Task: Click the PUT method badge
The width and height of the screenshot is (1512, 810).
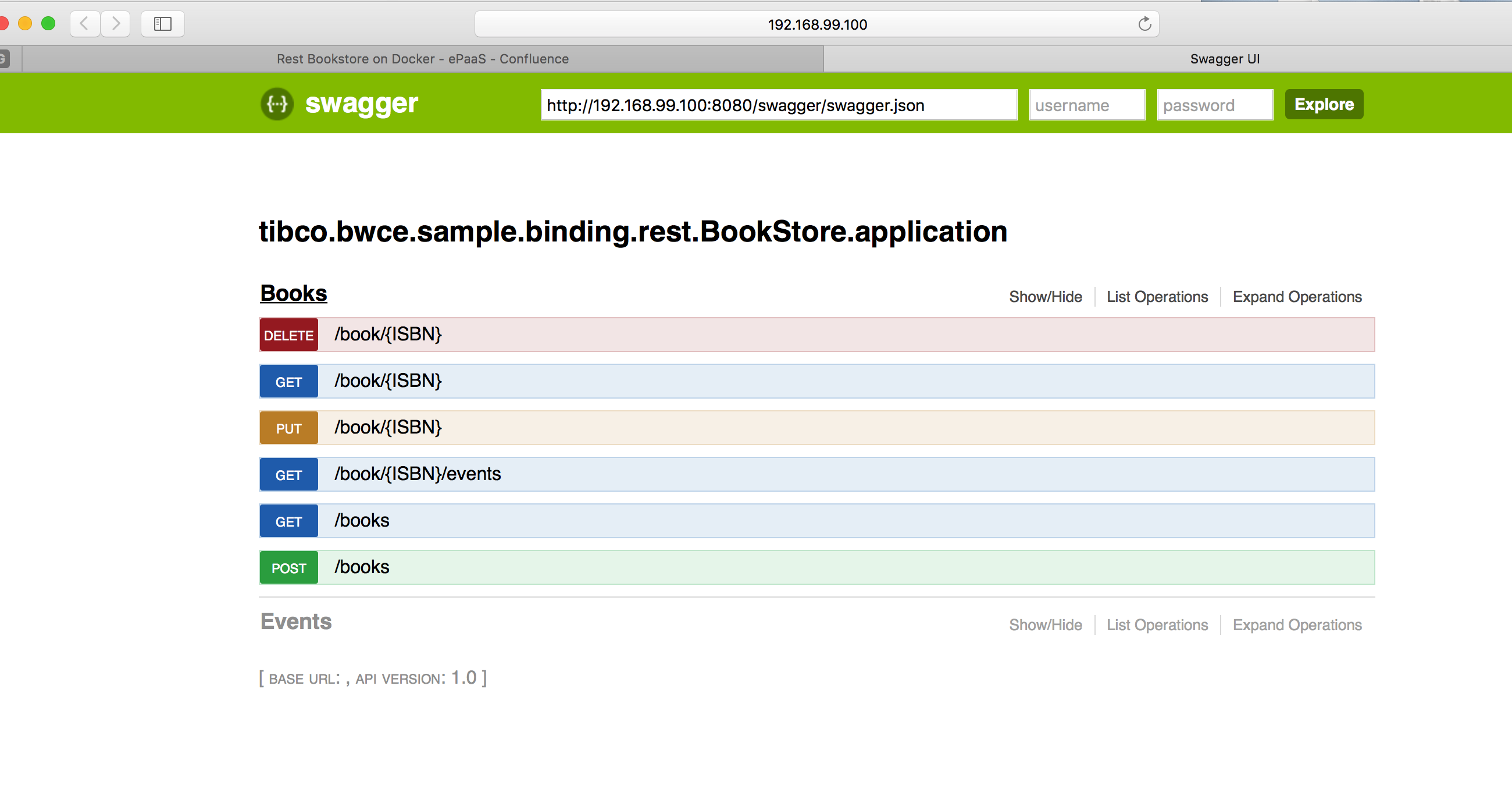Action: click(289, 428)
